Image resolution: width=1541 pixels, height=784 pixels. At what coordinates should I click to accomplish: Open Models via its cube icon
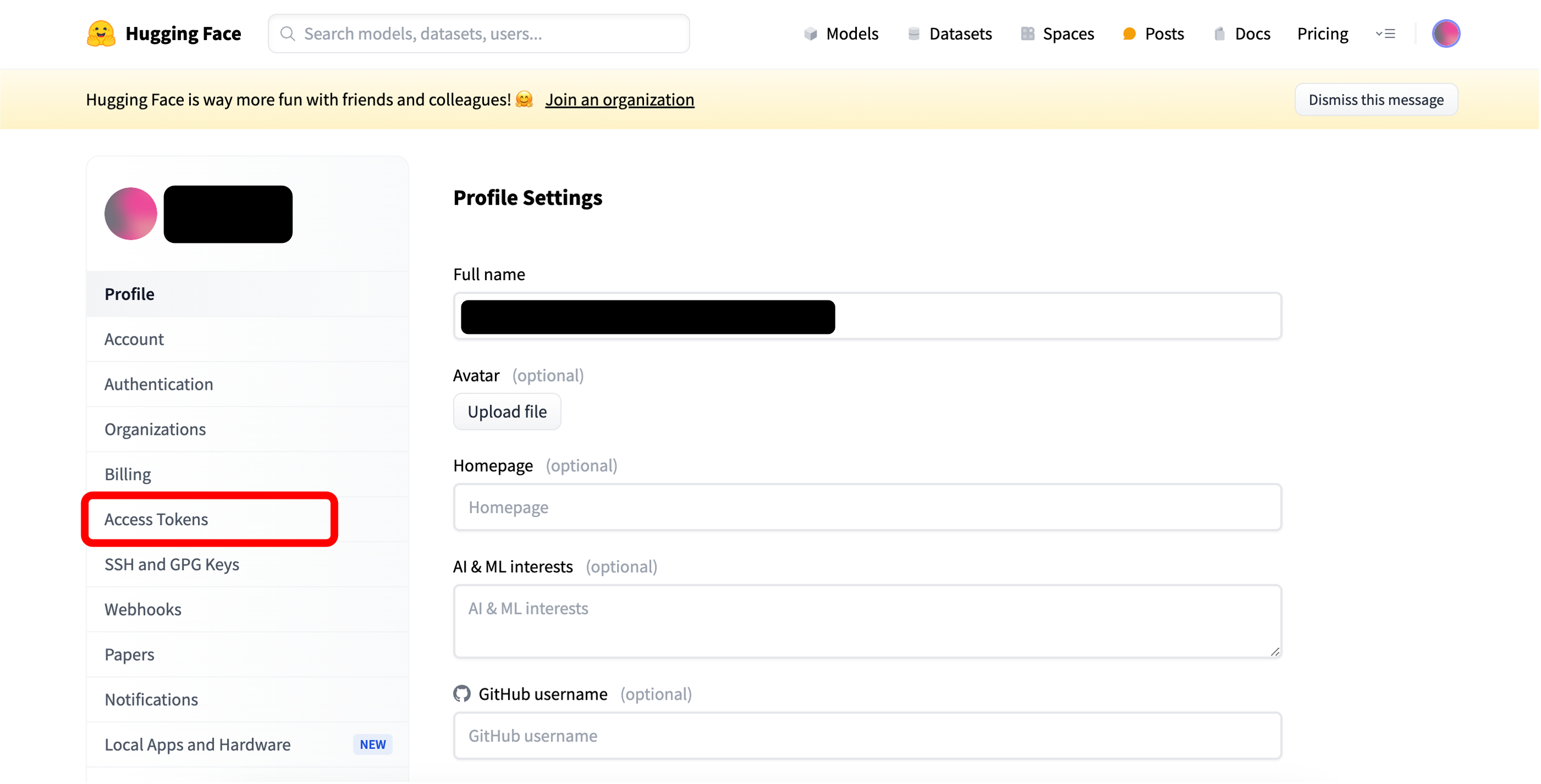810,33
